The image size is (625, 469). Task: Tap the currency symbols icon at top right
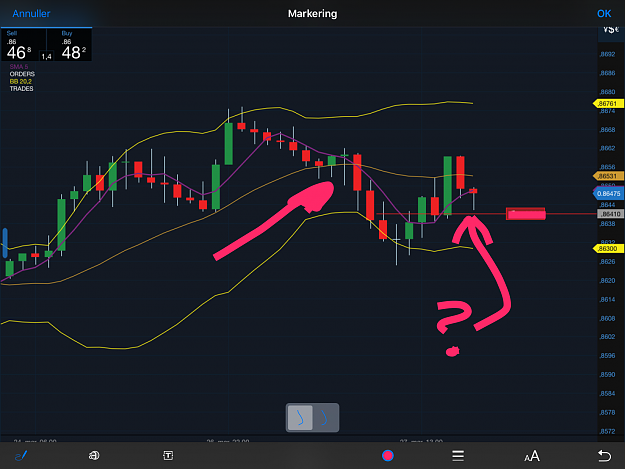pyautogui.click(x=611, y=29)
